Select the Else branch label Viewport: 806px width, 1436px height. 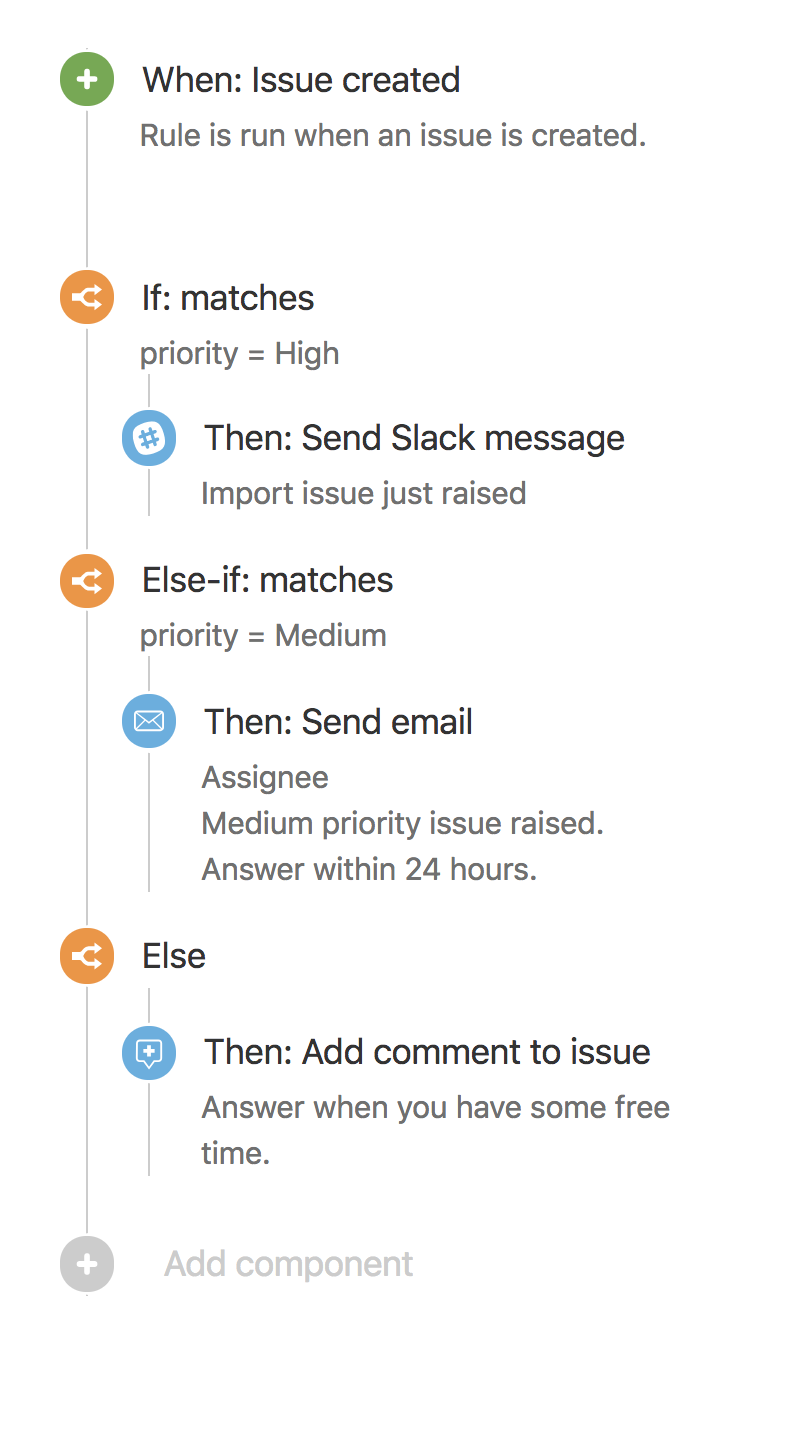[174, 956]
